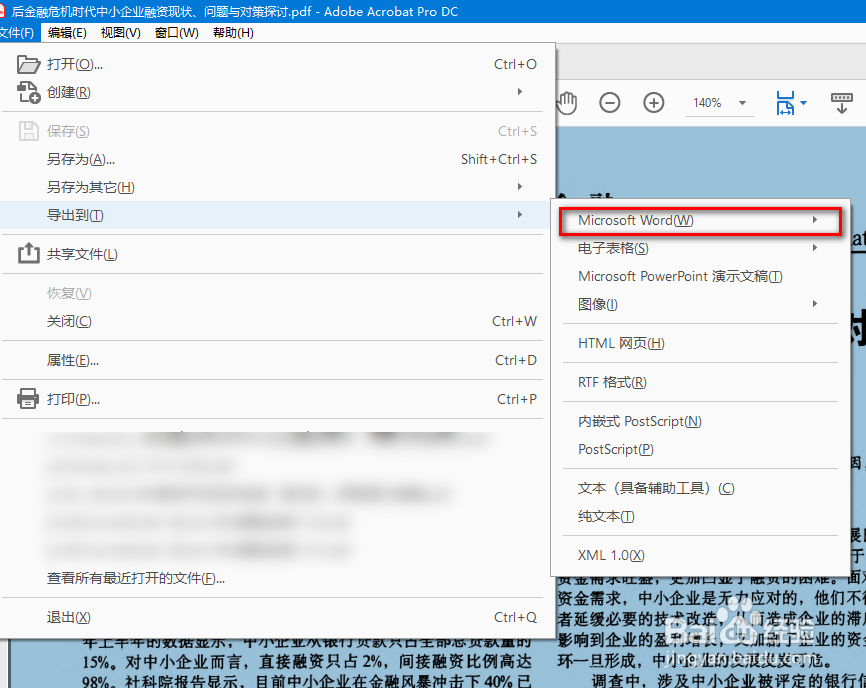Expand the 导出到(T) submenu arrow

520,214
